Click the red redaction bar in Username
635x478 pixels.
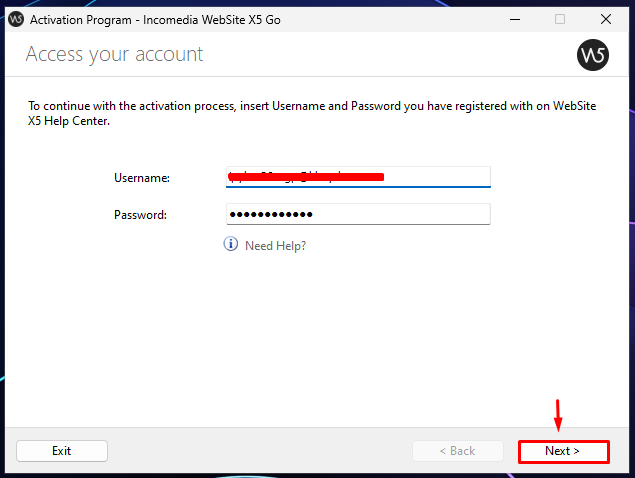pyautogui.click(x=306, y=176)
